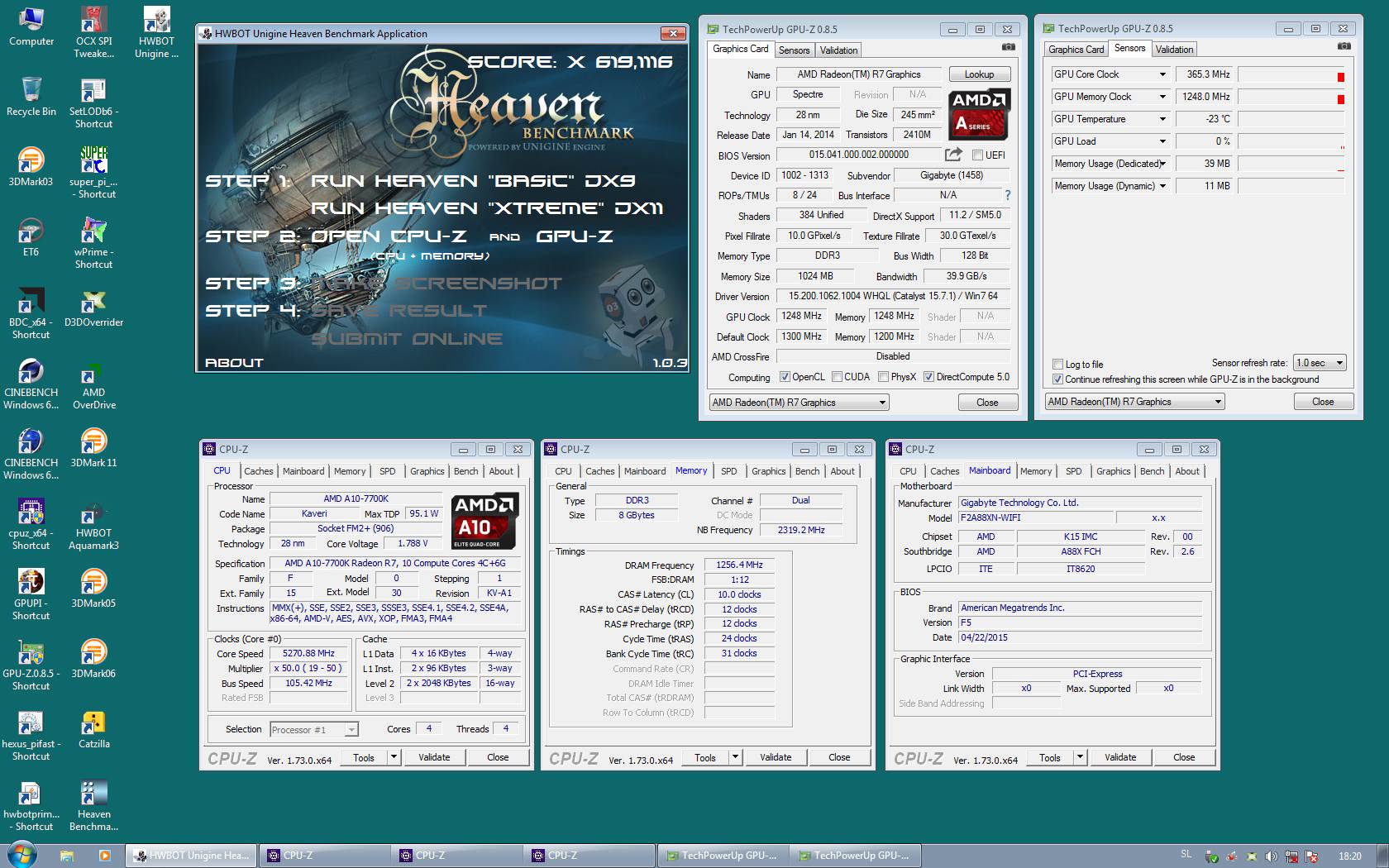1389x868 pixels.
Task: Launch the HWBOT Aquamark3 desktop icon
Action: coord(93,525)
